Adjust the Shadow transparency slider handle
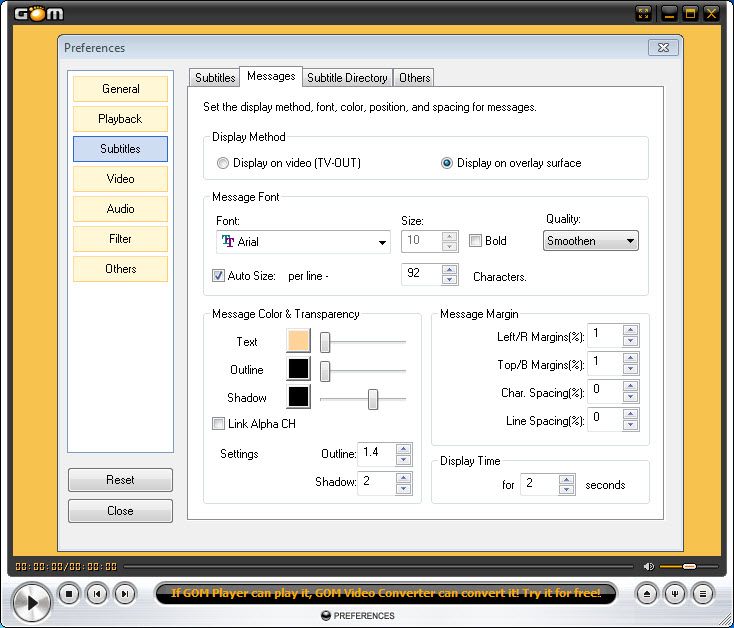The image size is (734, 628). tap(373, 399)
